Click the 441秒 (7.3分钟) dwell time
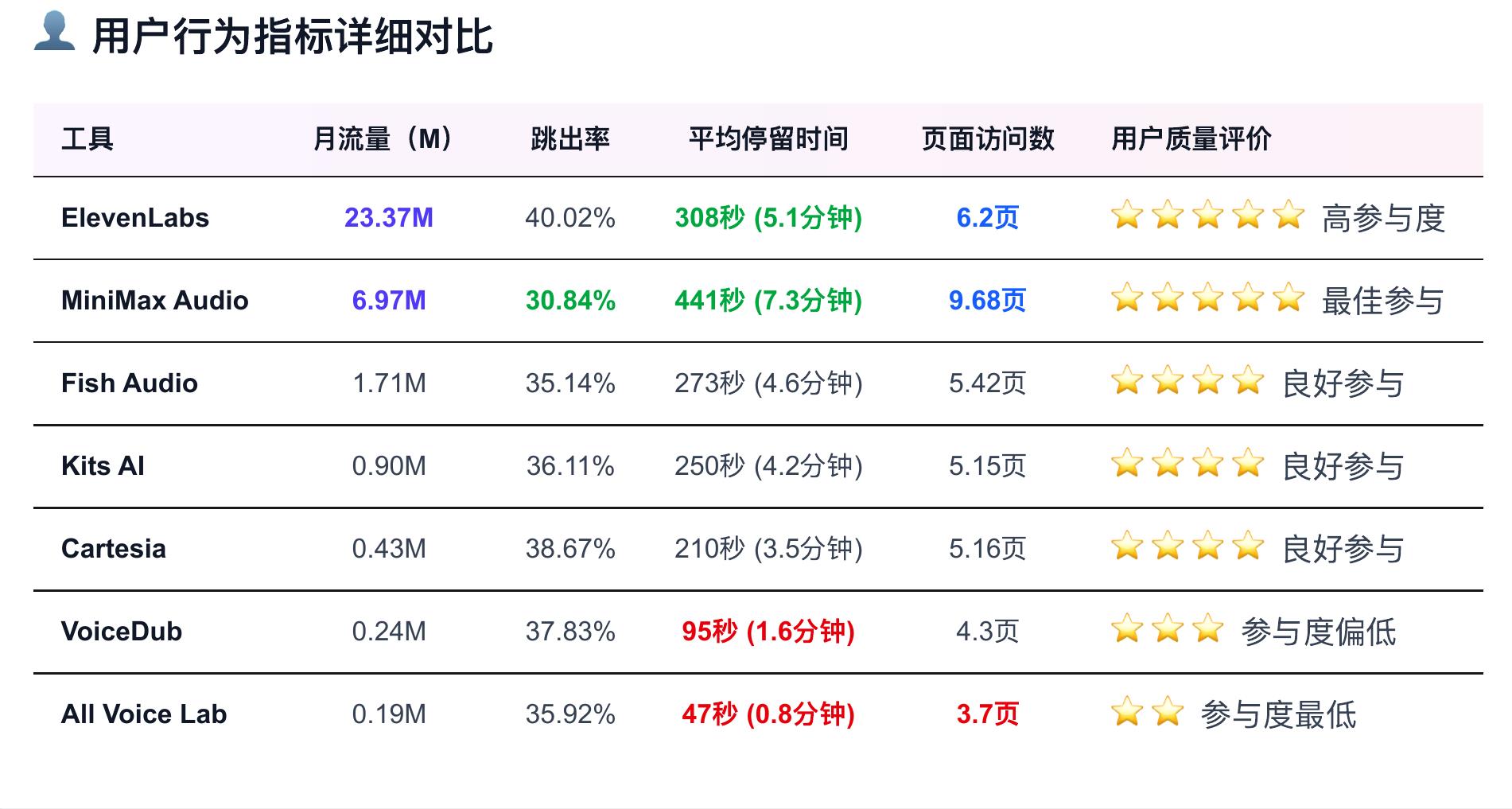 (x=768, y=301)
